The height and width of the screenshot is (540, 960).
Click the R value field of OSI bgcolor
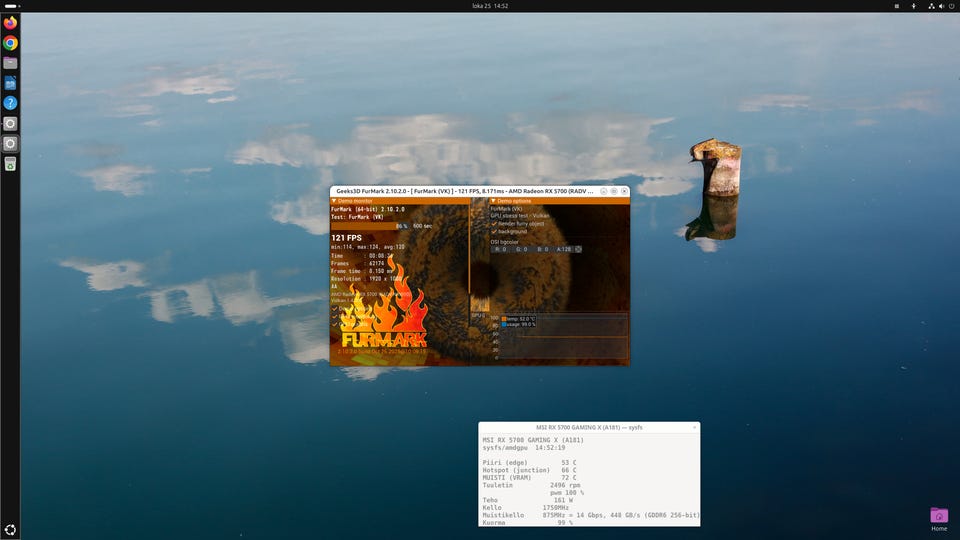pyautogui.click(x=500, y=249)
